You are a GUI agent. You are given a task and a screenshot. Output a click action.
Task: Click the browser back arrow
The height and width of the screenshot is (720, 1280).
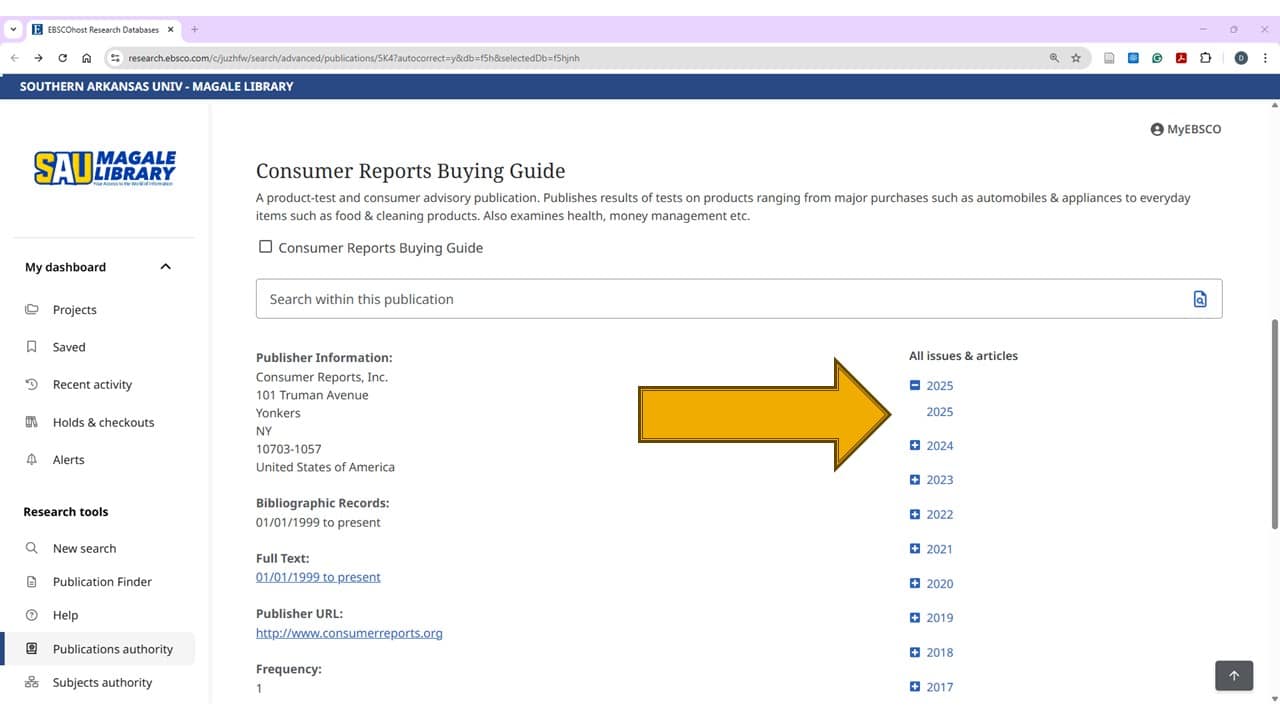click(x=14, y=58)
